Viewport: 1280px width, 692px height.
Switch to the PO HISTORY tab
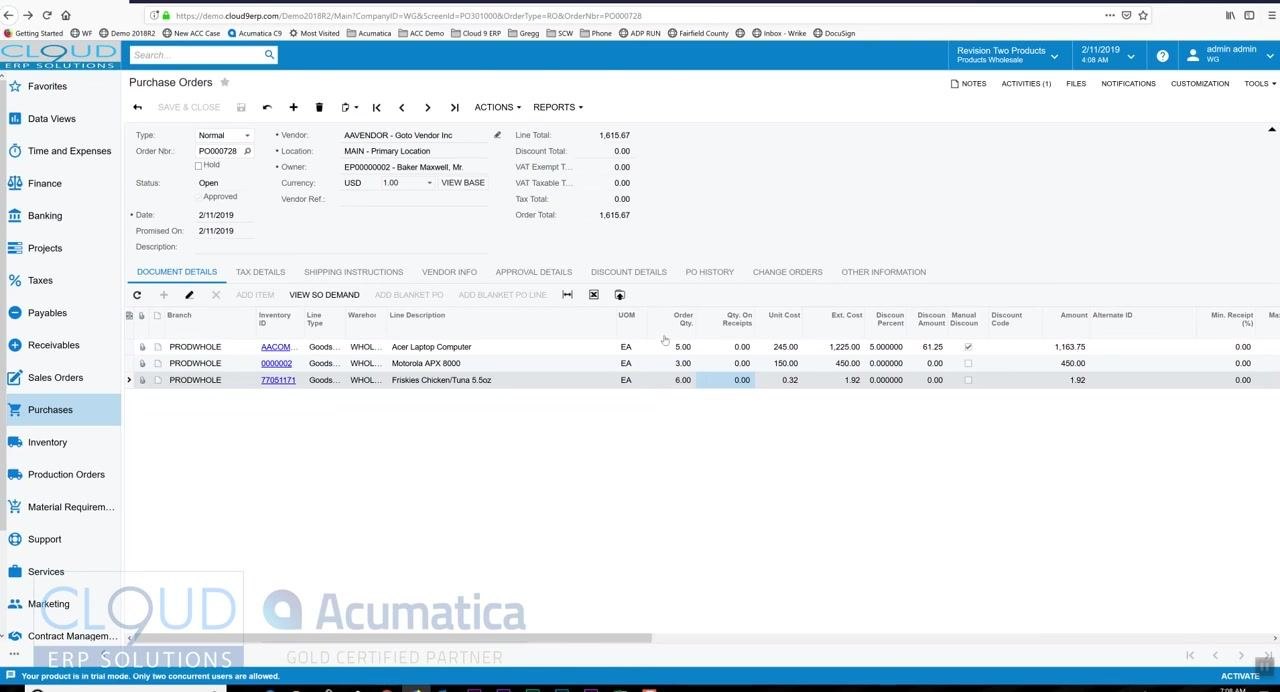tap(710, 272)
